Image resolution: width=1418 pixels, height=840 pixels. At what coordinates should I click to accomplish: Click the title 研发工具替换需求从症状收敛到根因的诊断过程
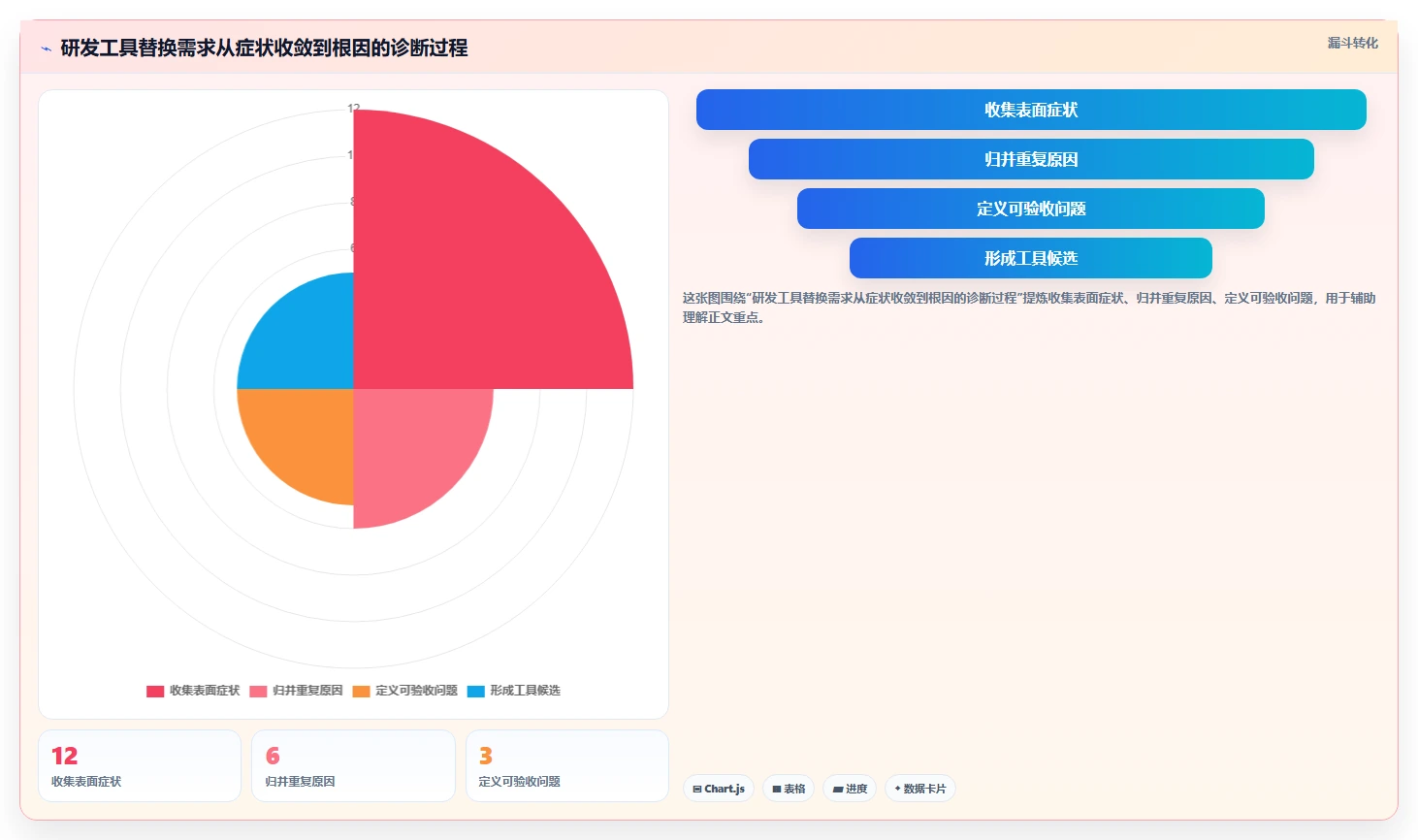tap(264, 48)
